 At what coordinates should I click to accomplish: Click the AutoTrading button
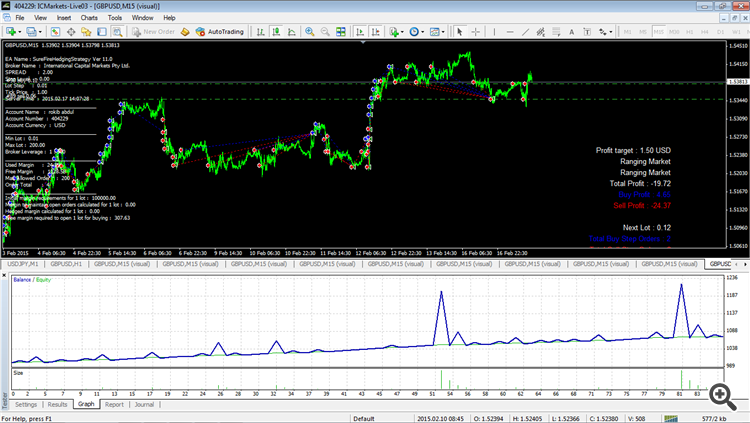224,31
